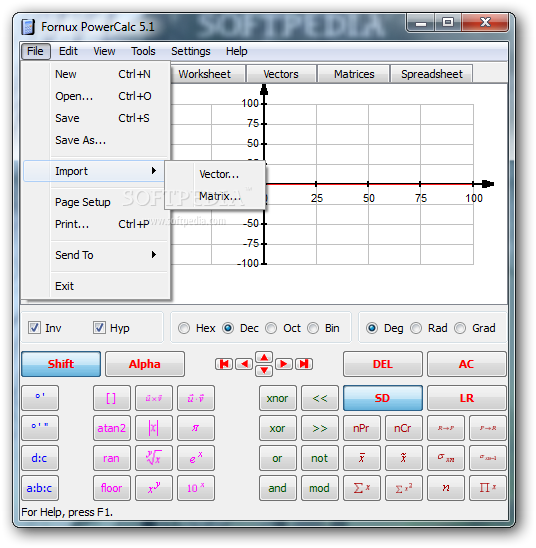Select the Bin radio button
Image resolution: width=536 pixels, height=548 pixels.
(313, 328)
